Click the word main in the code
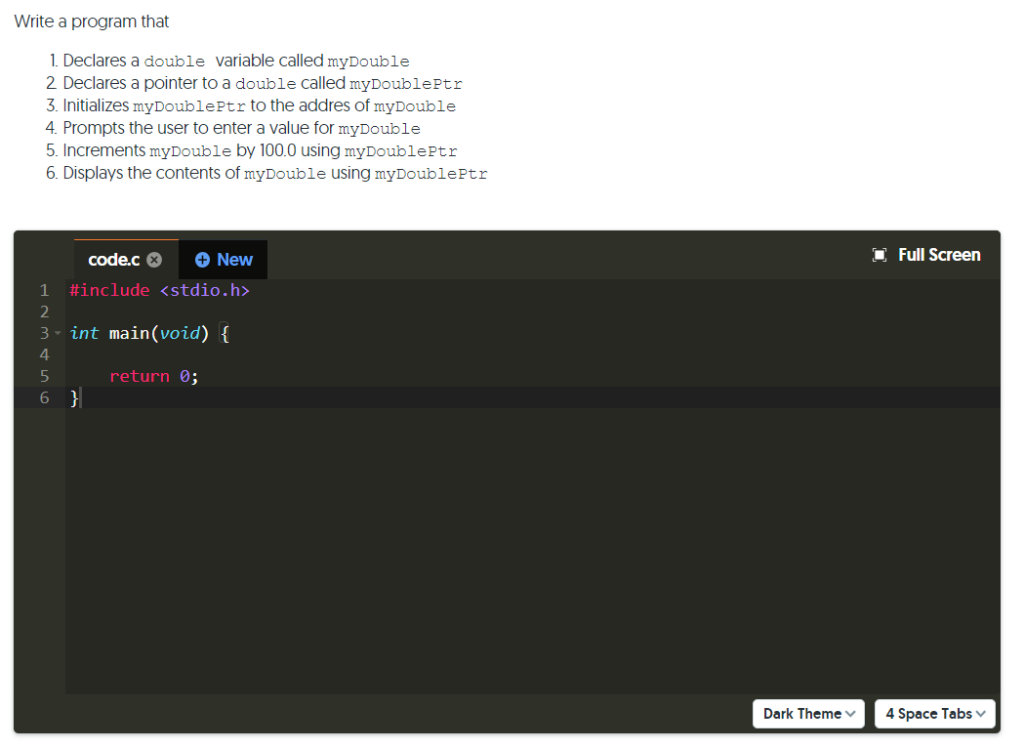 click(130, 333)
